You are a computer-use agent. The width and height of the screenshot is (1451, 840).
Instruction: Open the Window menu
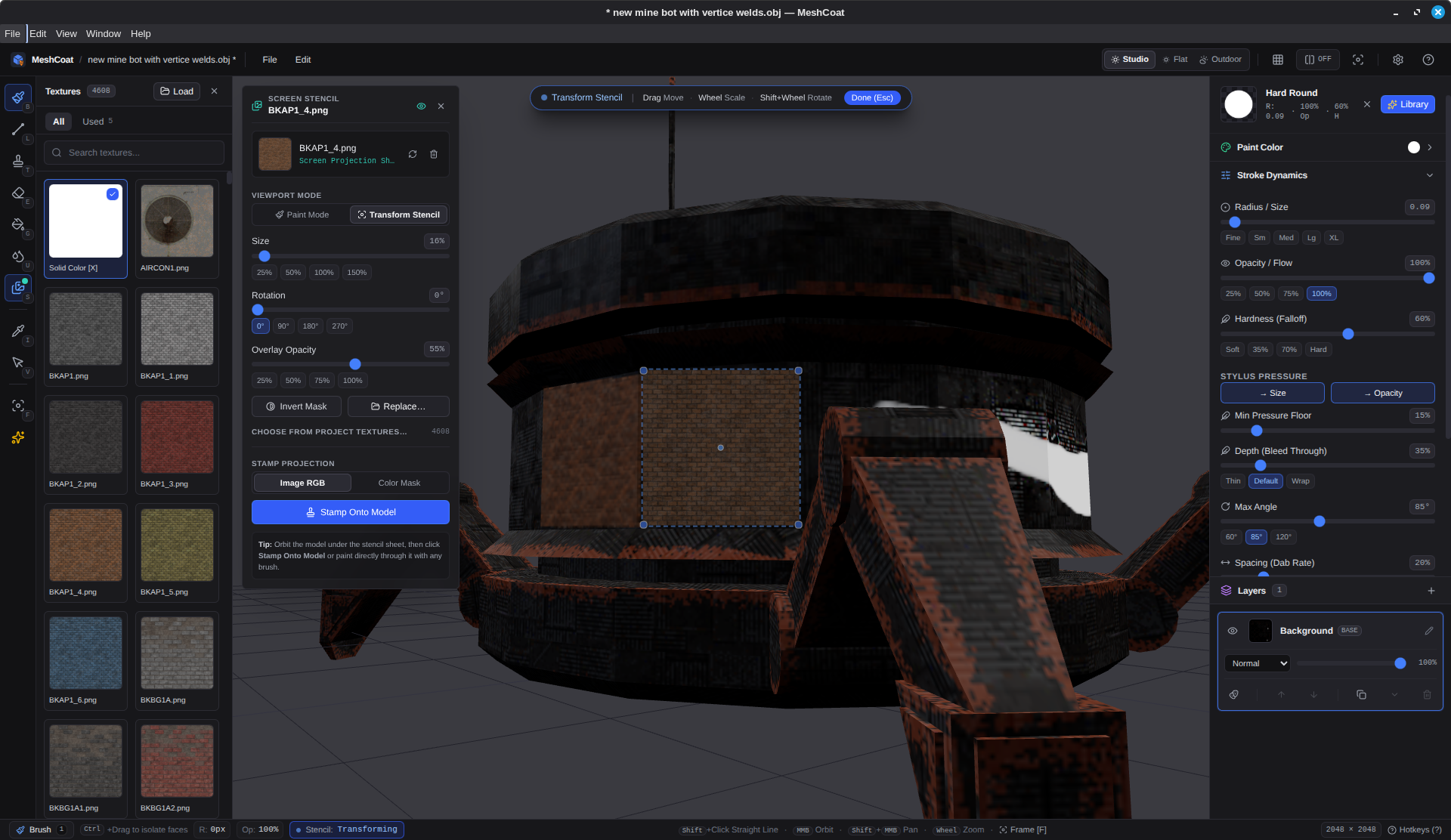103,34
